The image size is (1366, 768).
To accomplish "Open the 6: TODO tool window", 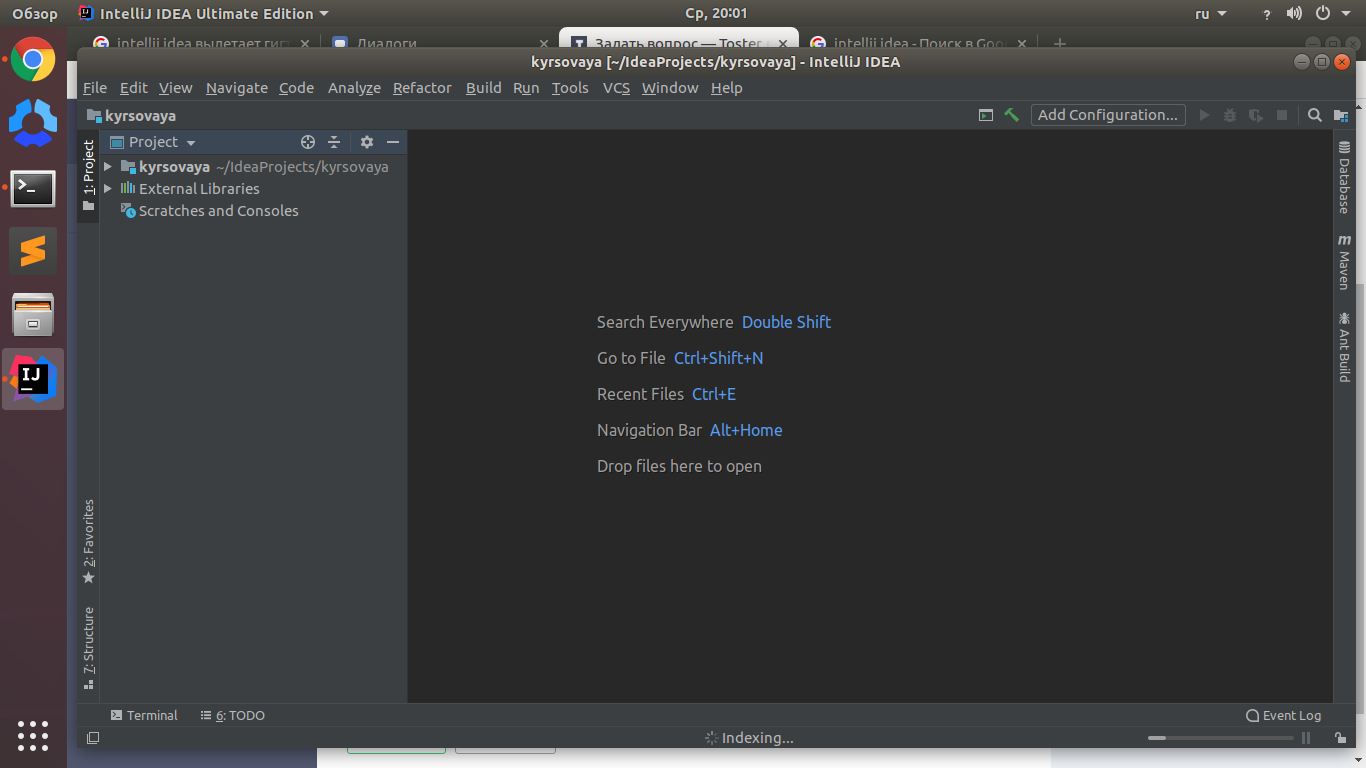I will coord(233,715).
